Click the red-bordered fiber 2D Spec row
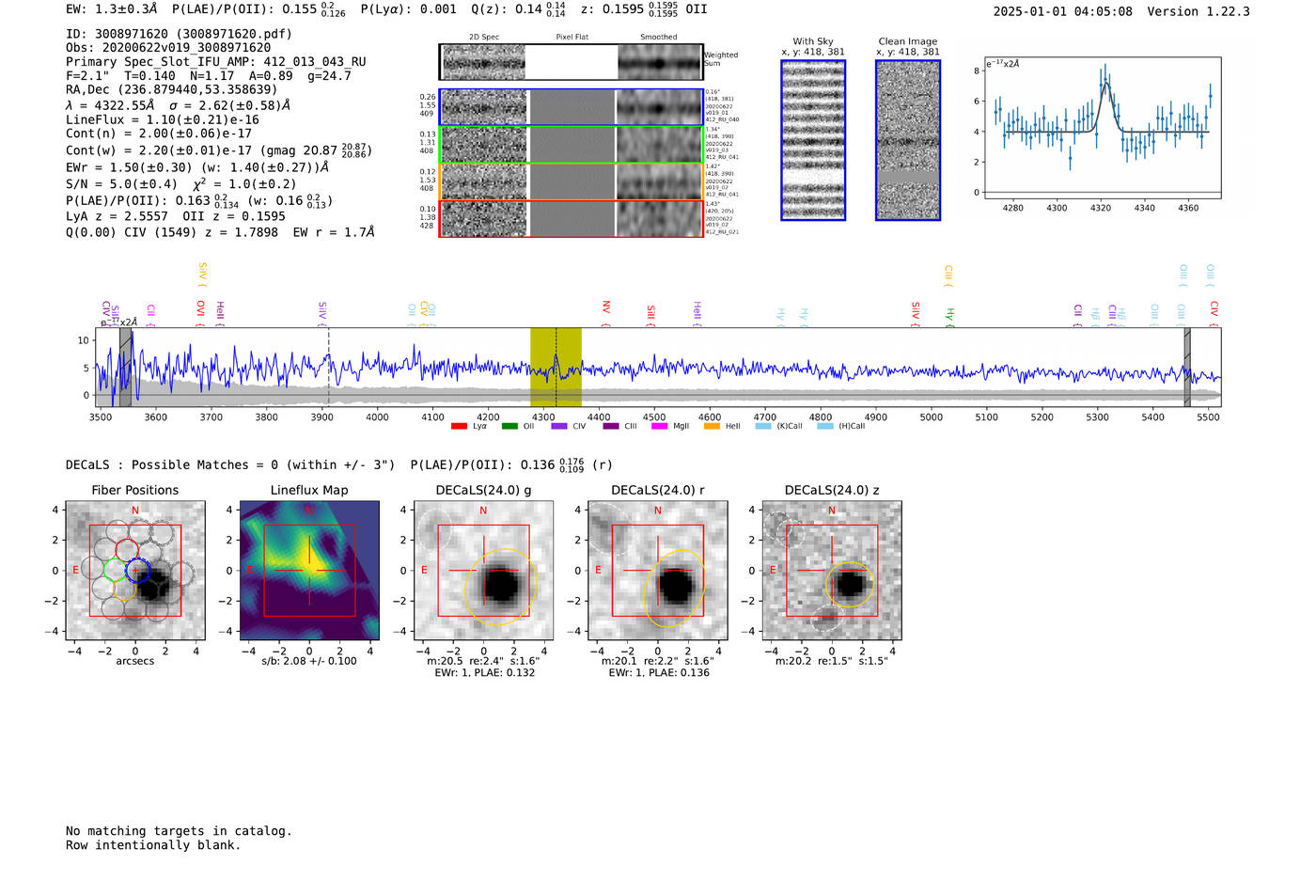Viewport: 1316px width, 896px height. (x=571, y=218)
